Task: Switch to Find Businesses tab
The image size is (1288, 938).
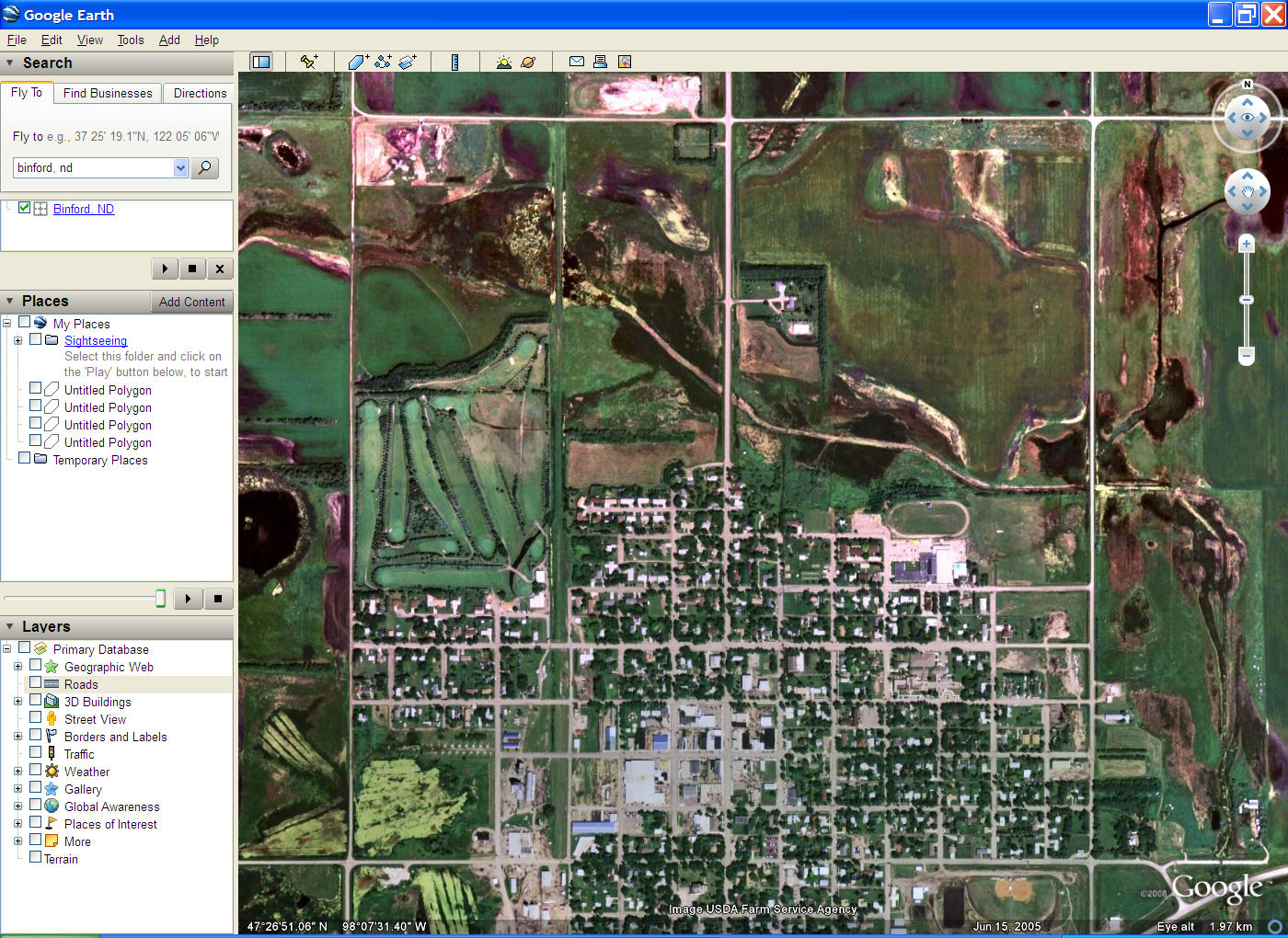Action: 108,93
